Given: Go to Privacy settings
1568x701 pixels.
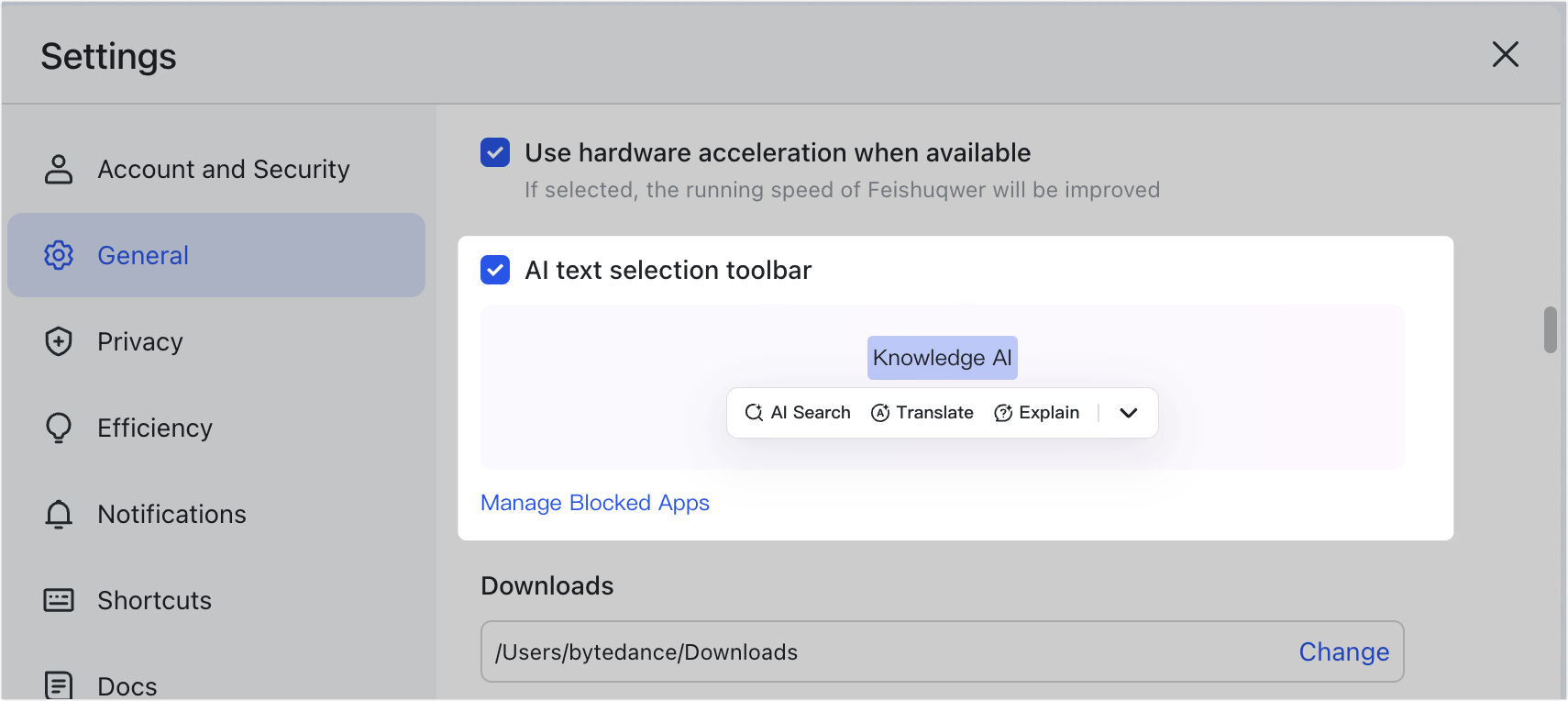Looking at the screenshot, I should tap(216, 341).
